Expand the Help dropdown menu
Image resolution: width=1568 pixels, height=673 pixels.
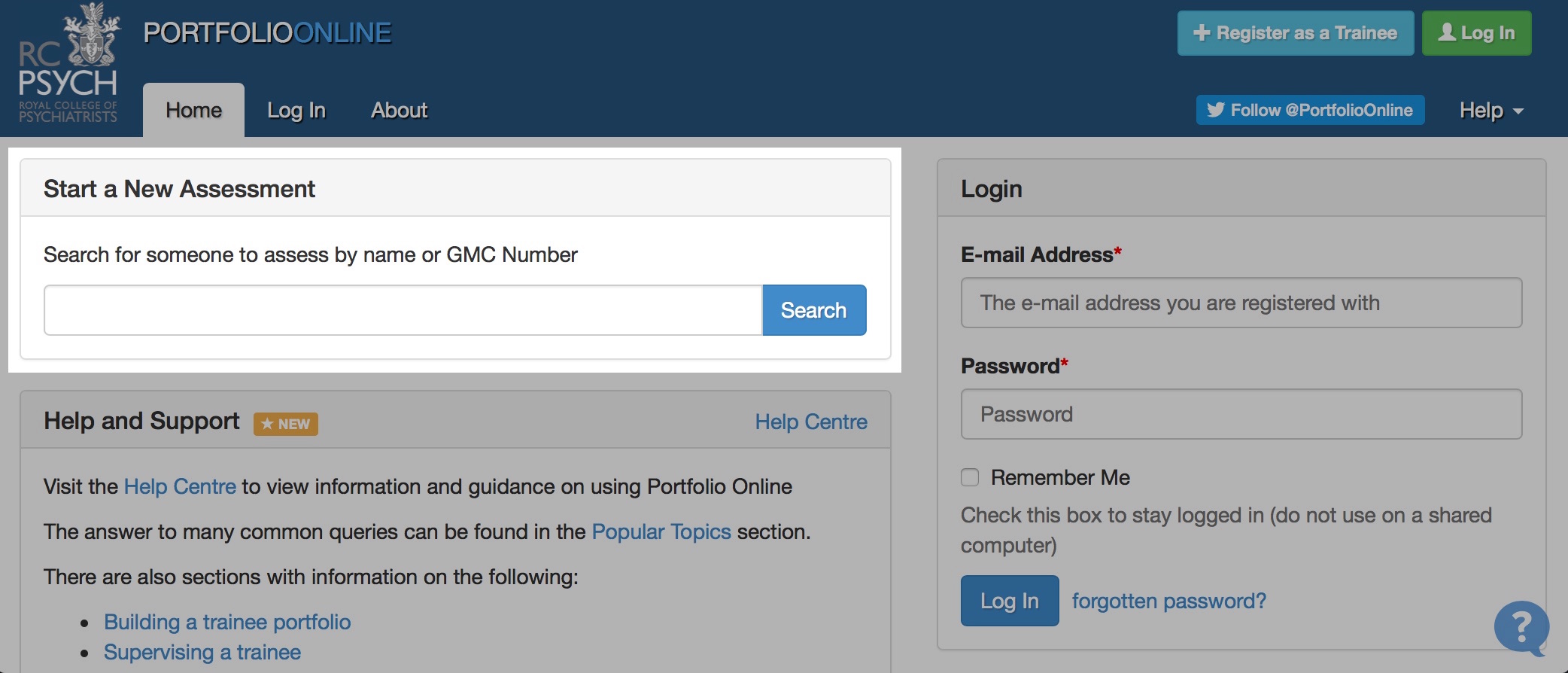coord(1491,110)
